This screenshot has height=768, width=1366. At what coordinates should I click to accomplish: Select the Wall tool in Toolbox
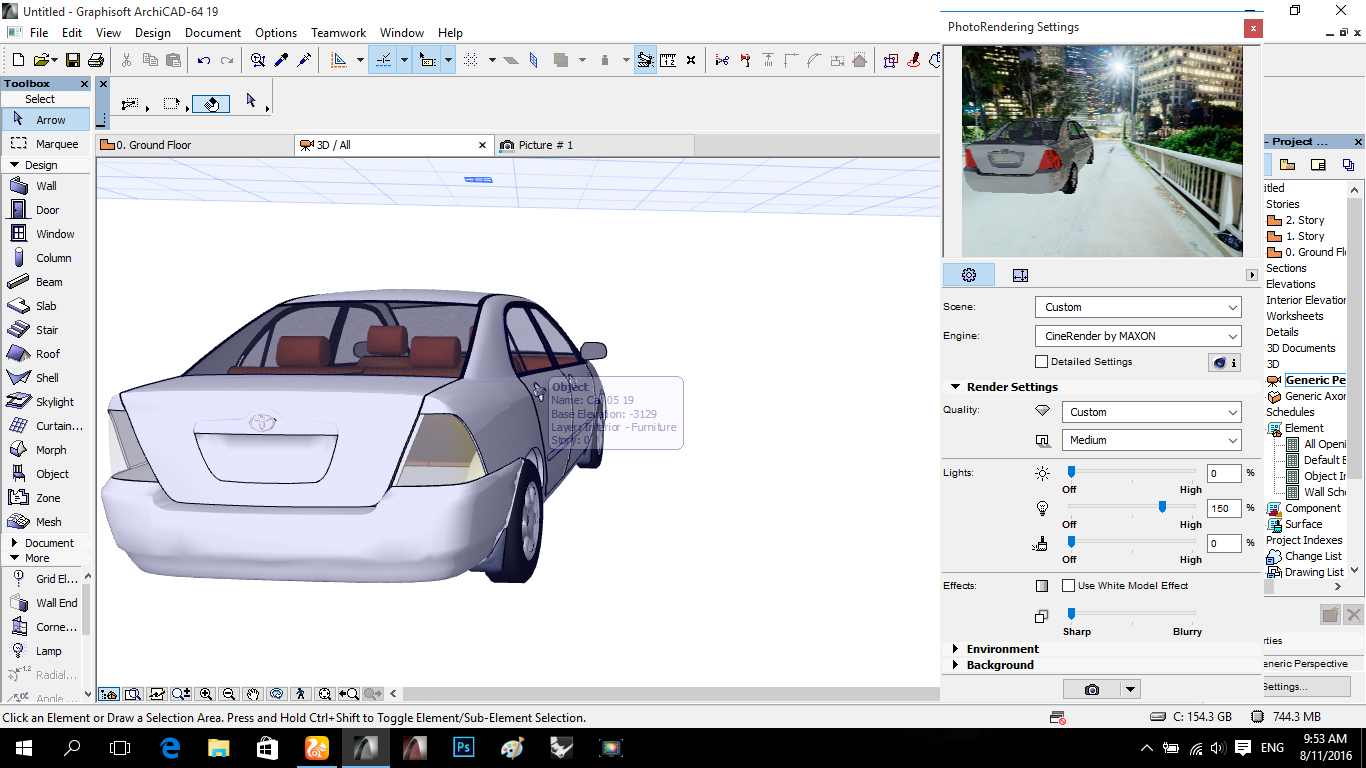point(46,186)
